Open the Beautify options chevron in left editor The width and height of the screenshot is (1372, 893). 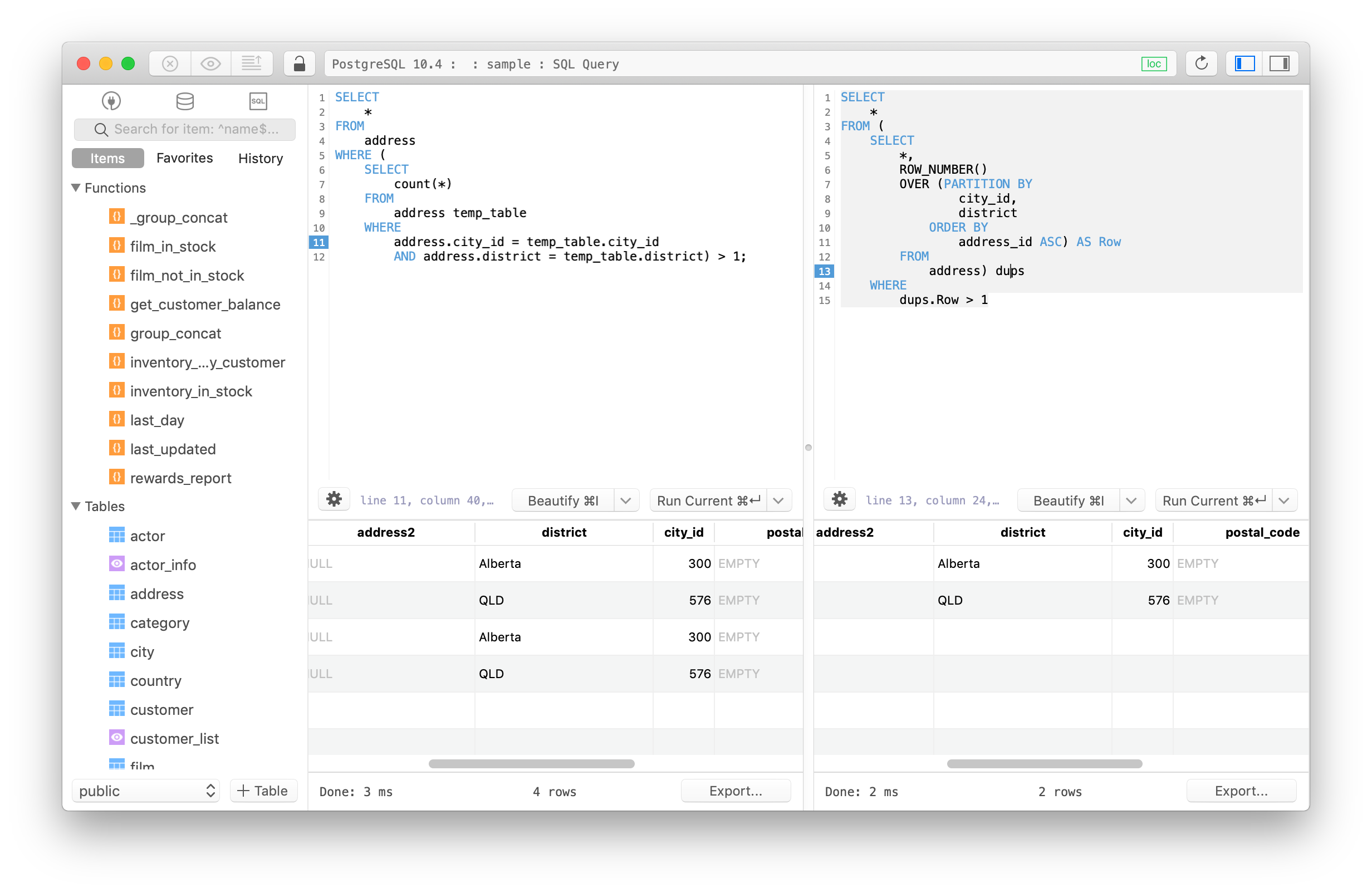click(626, 500)
